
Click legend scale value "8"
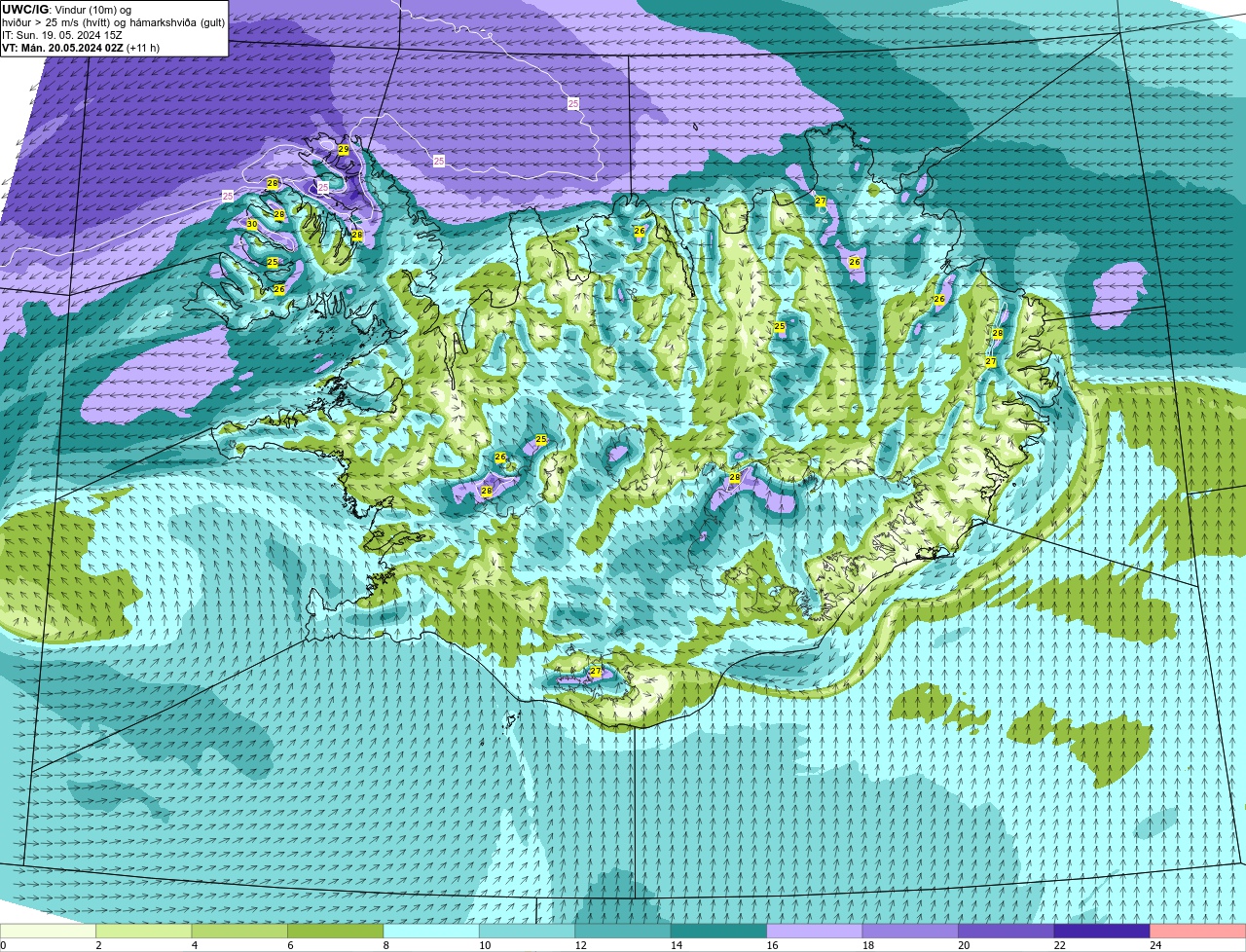385,945
